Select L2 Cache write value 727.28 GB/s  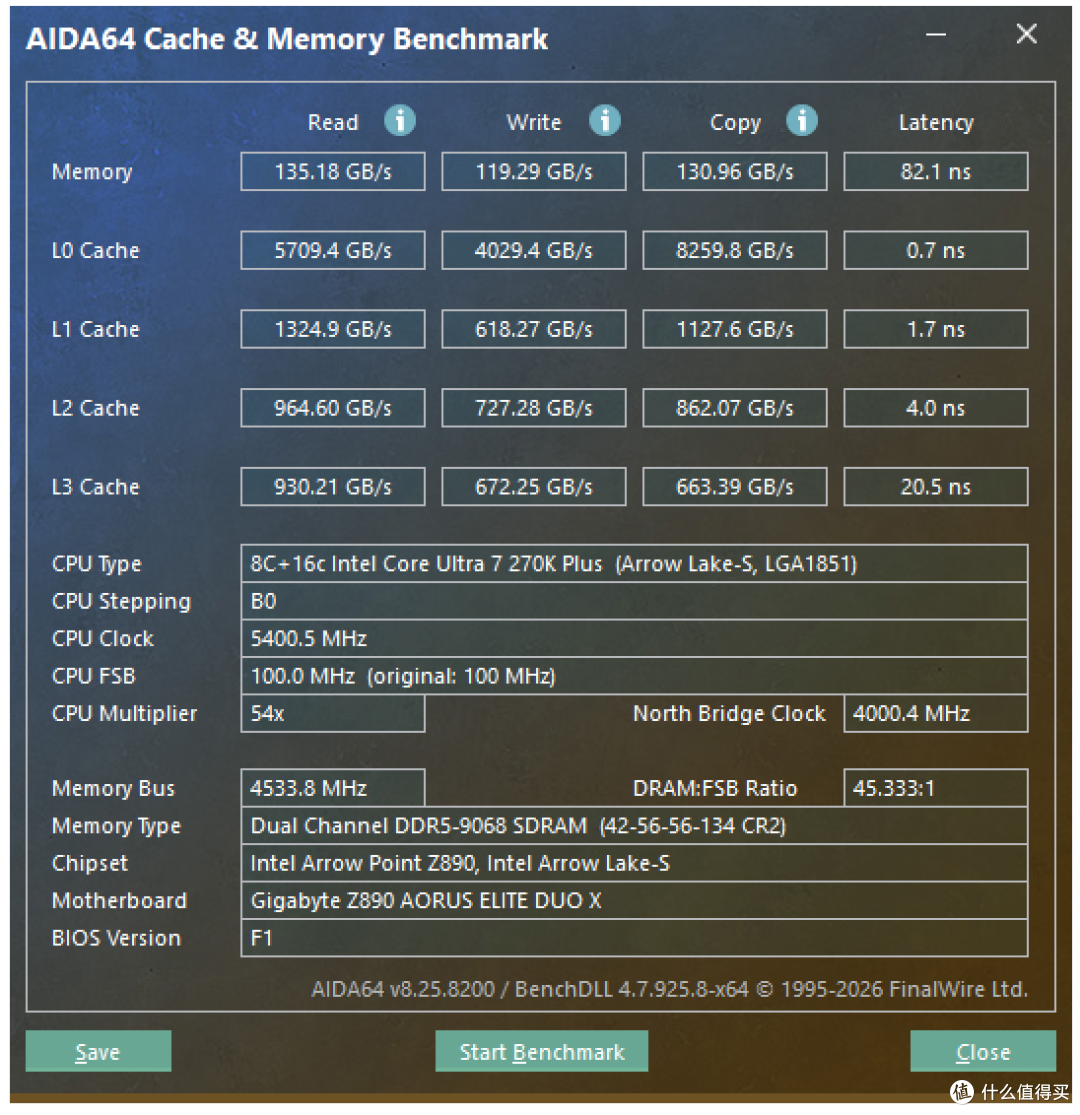(534, 408)
